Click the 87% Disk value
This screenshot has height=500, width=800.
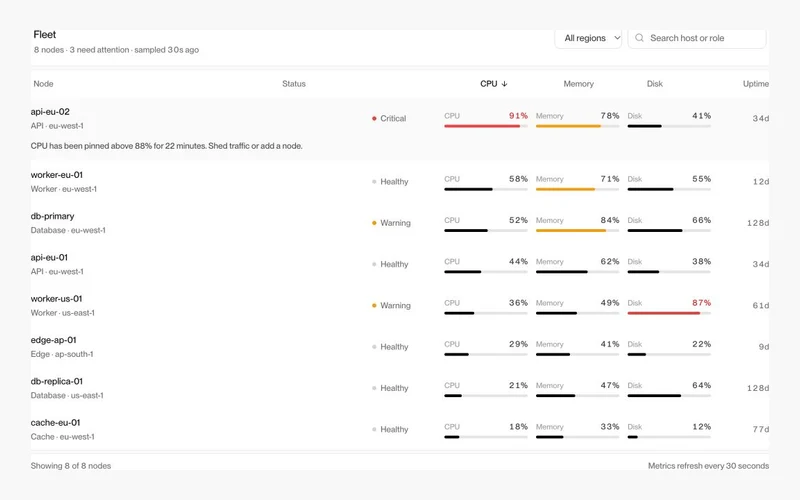pos(702,303)
